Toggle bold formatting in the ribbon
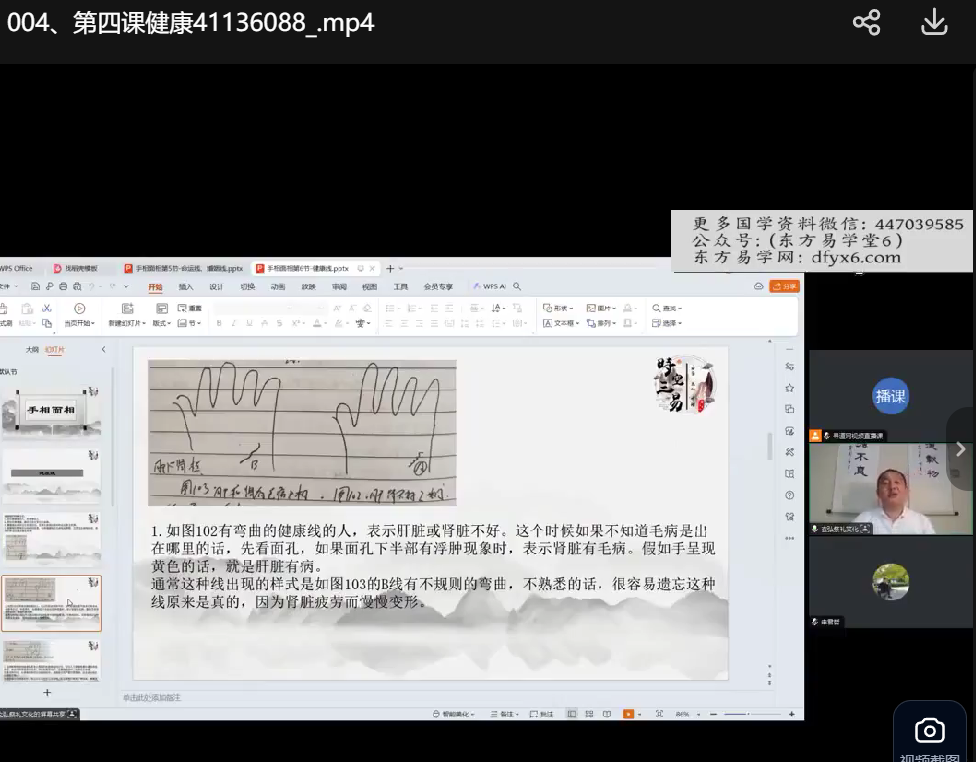976x762 pixels. coord(218,324)
